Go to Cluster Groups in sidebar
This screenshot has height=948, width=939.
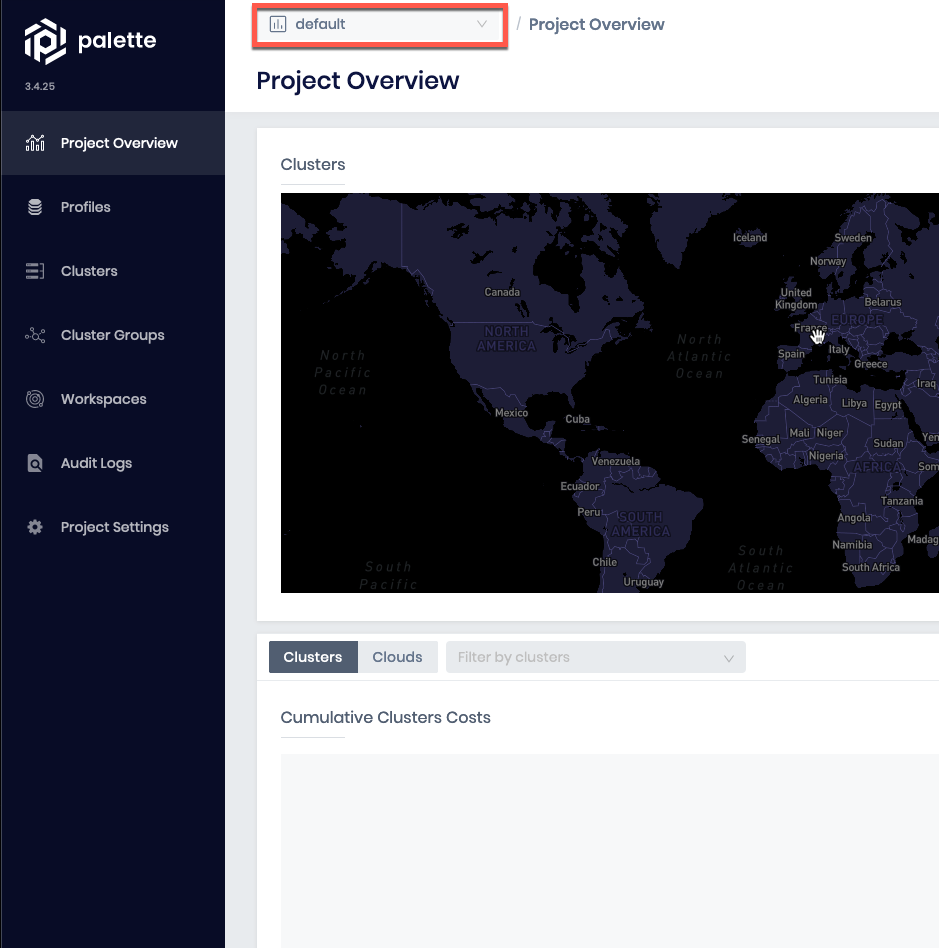coord(112,335)
